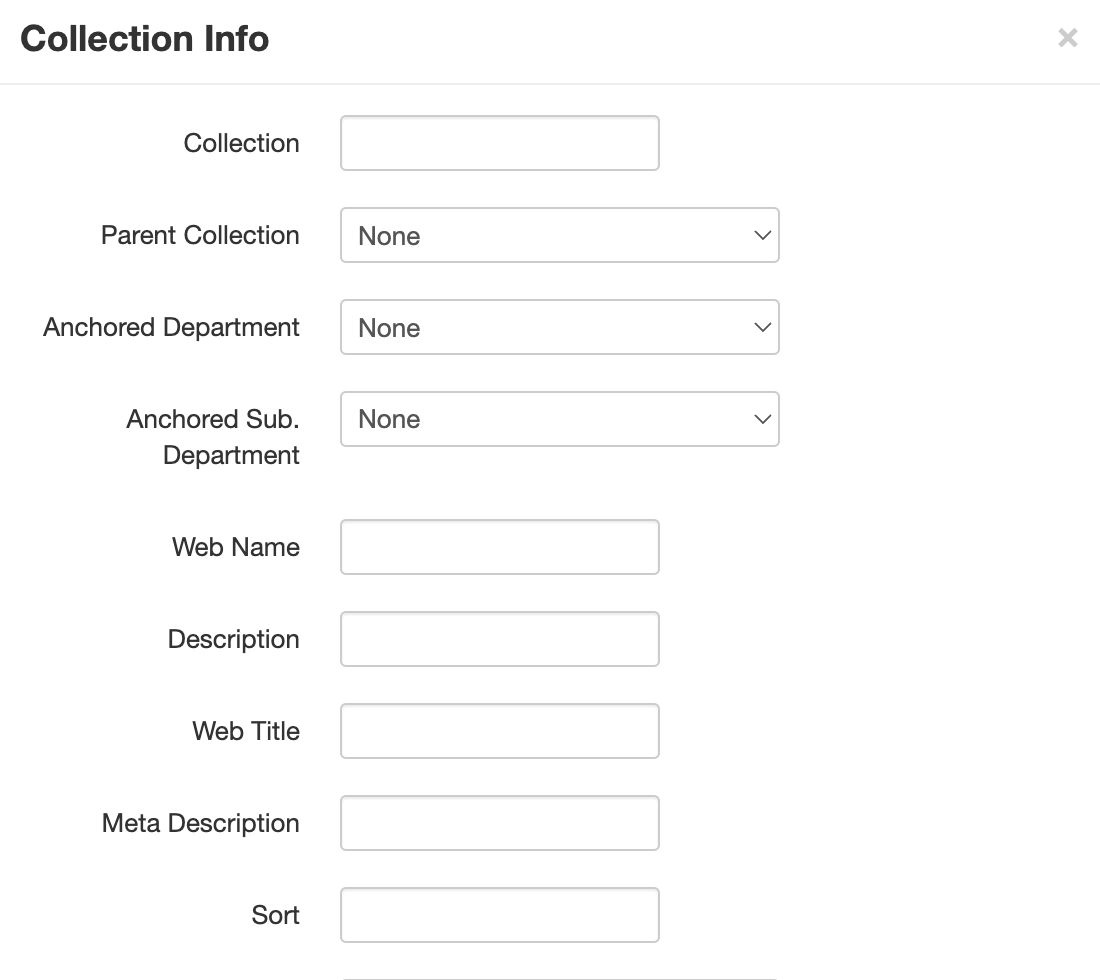Click the Meta Description input field

pos(499,823)
